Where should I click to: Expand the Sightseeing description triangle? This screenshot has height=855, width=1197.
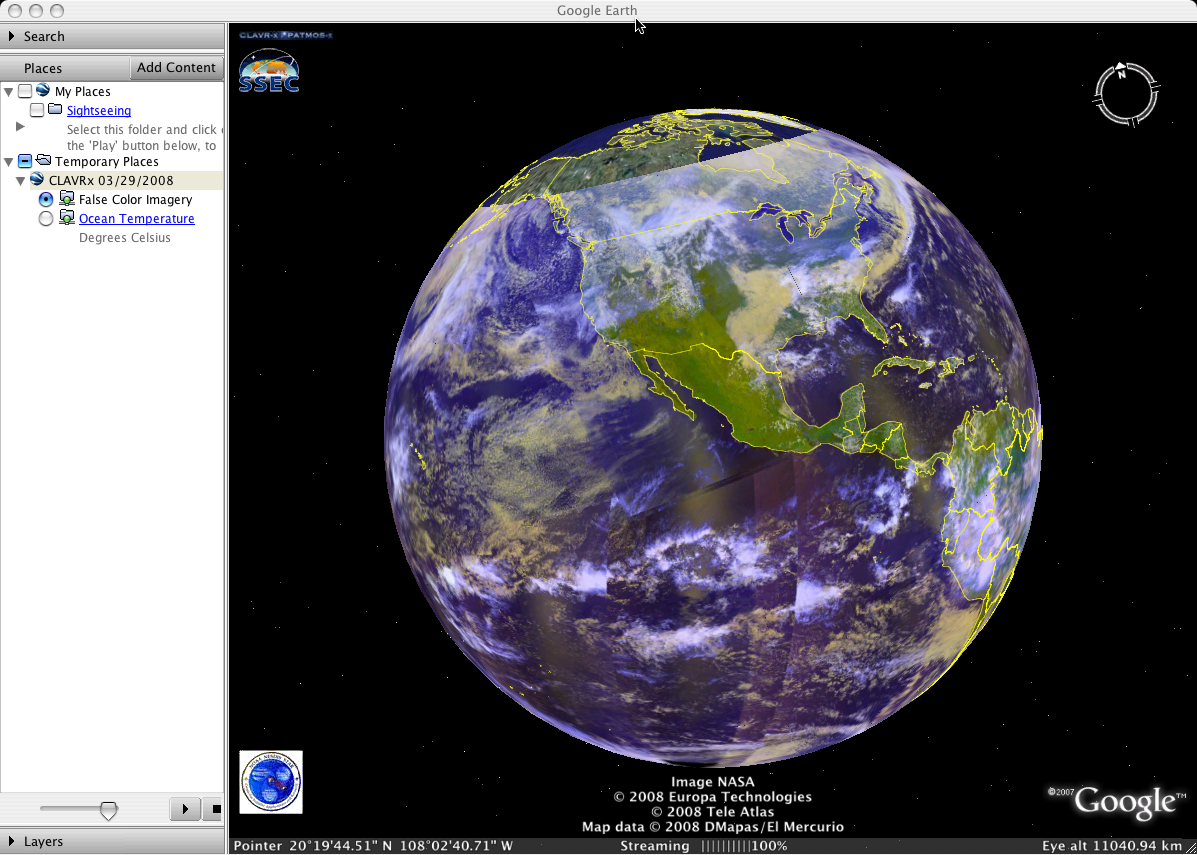pyautogui.click(x=21, y=126)
